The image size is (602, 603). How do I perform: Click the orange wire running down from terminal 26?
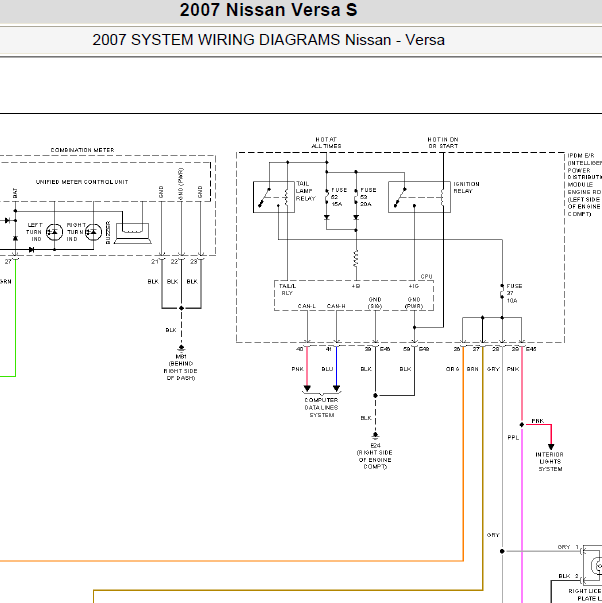[463, 454]
